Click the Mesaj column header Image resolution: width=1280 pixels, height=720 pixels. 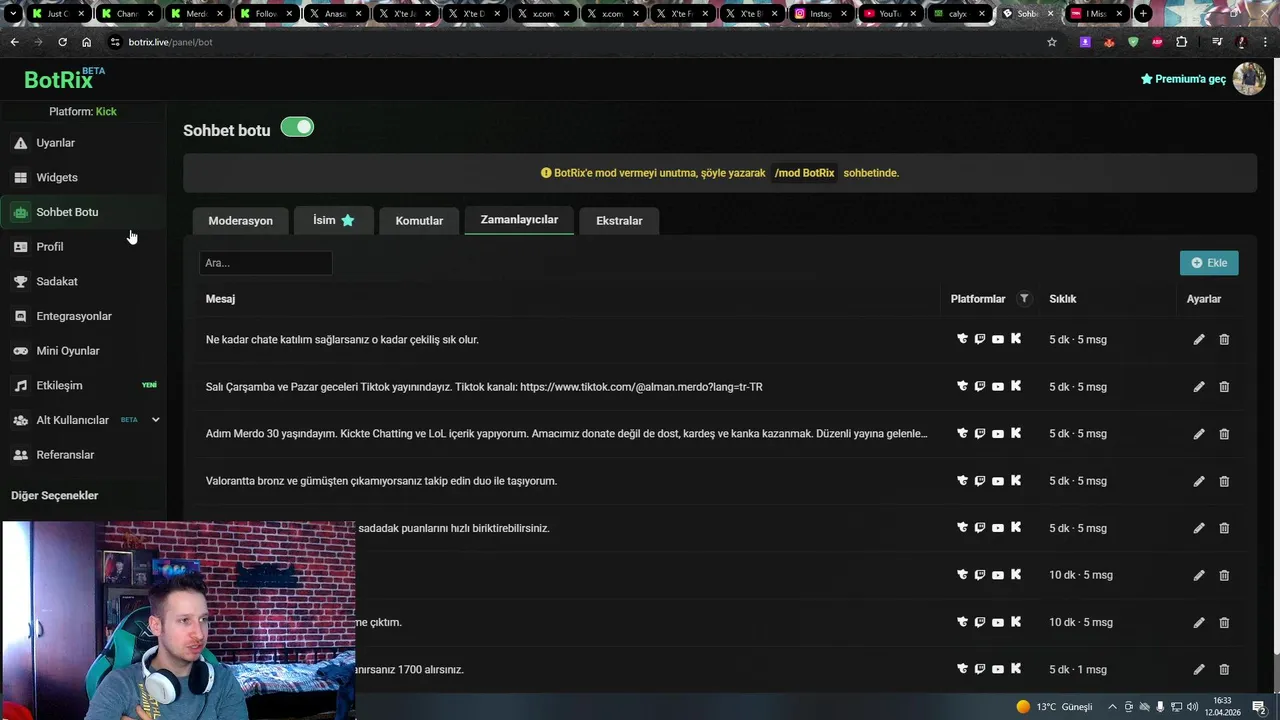[x=220, y=299]
